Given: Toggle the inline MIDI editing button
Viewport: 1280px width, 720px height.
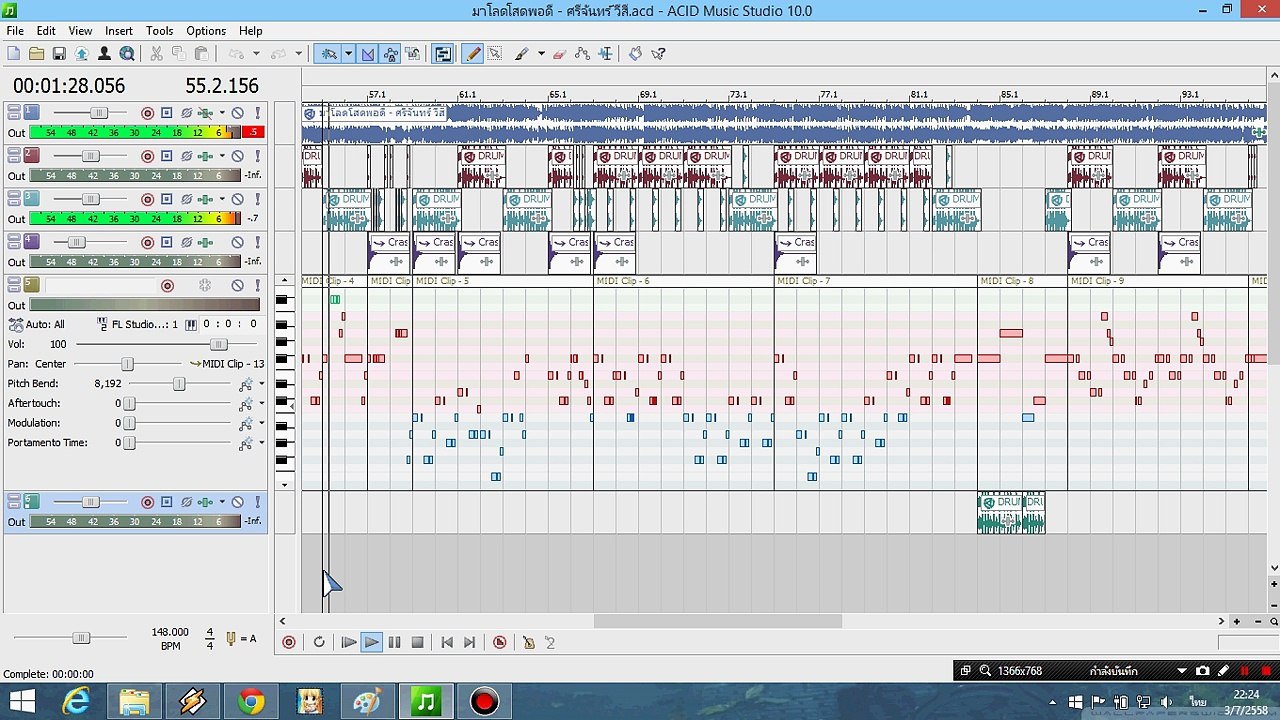Looking at the screenshot, I should [x=442, y=54].
